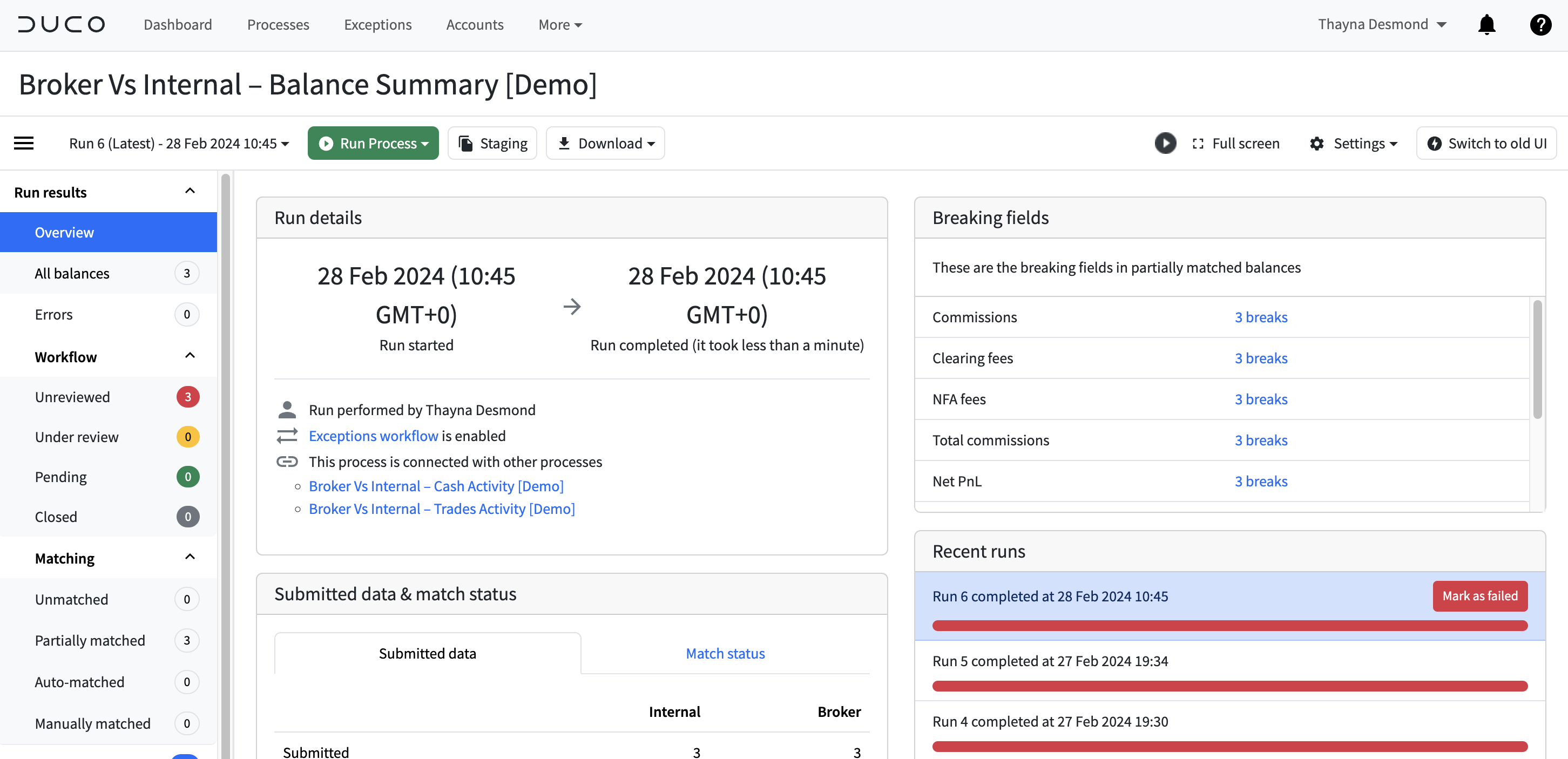Collapse the Workflow section
The height and width of the screenshot is (759, 1568).
point(190,355)
